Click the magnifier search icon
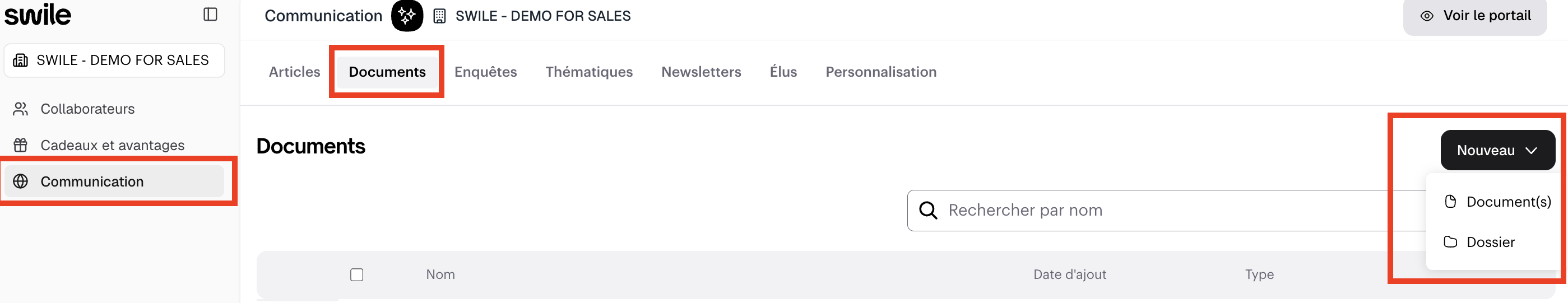Screen dimensions: 1568x303 click(x=927, y=211)
